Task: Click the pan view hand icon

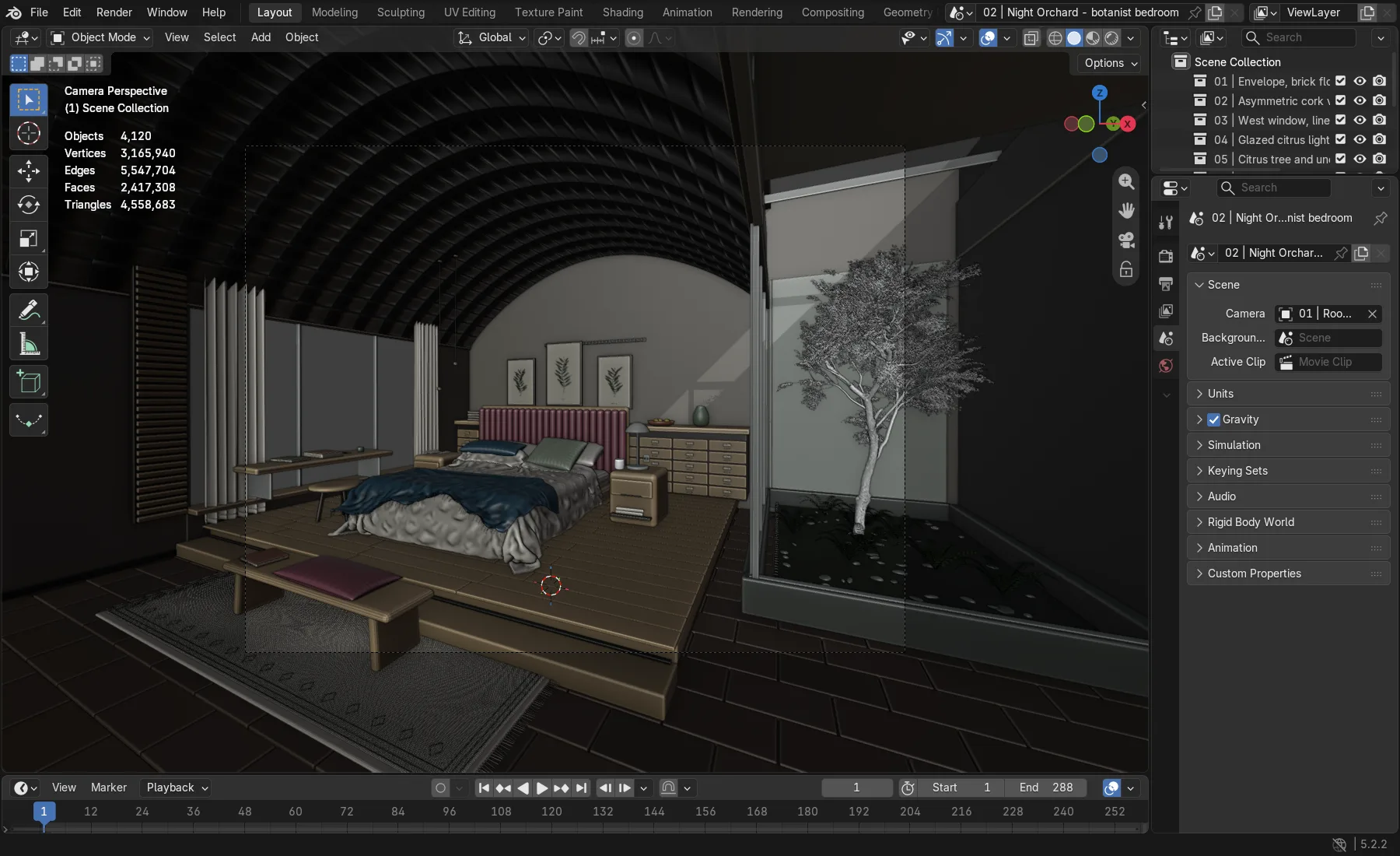Action: tap(1126, 211)
